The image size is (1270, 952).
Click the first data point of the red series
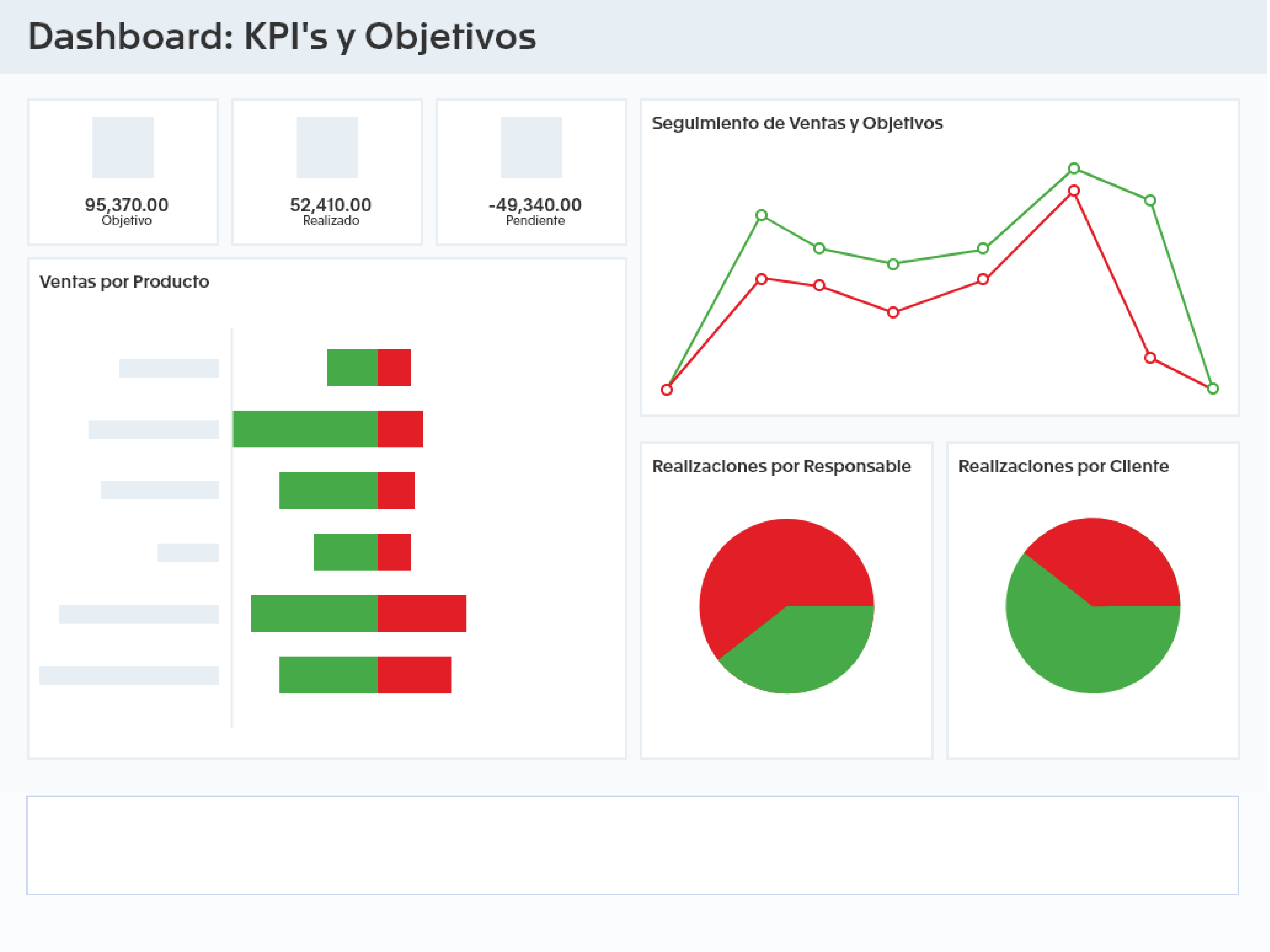[x=666, y=390]
